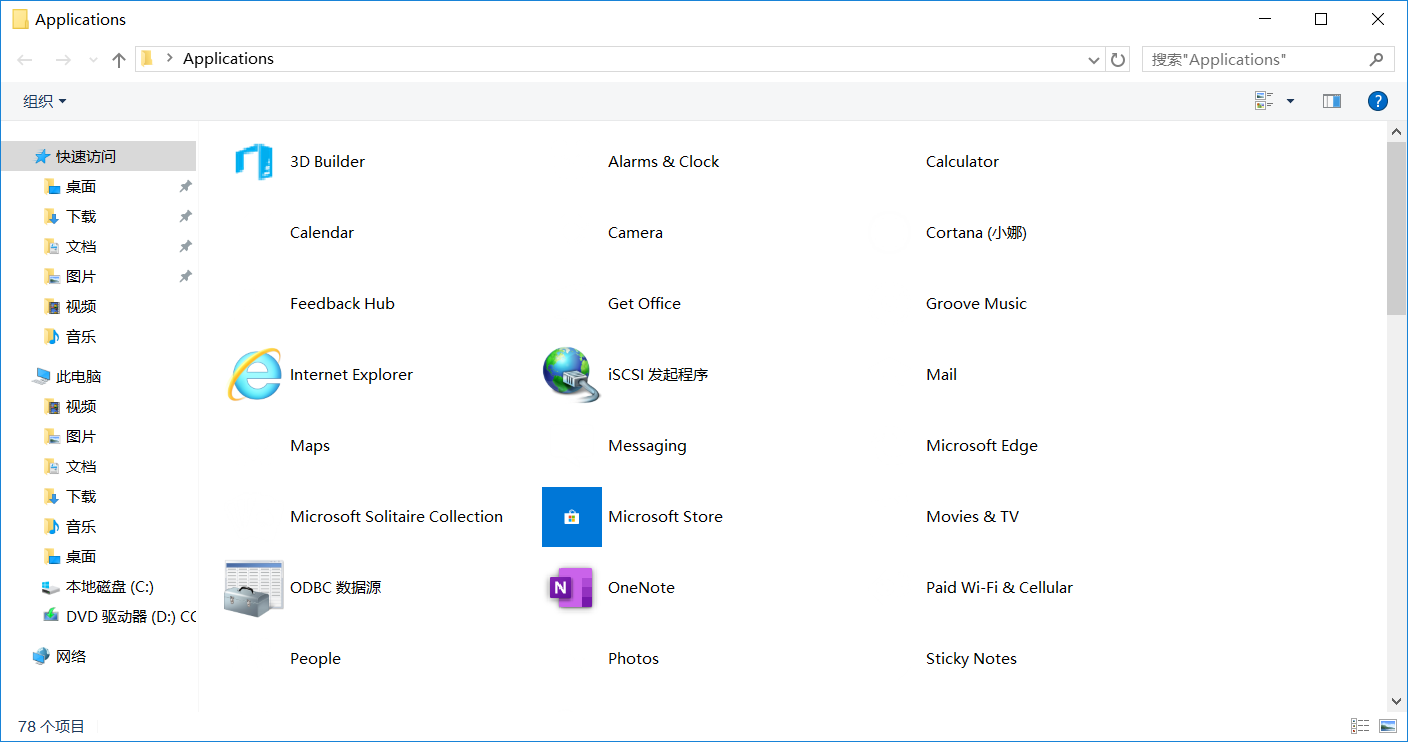Screen dimensions: 1408x742
Task: Select the Photos item
Action: (633, 659)
